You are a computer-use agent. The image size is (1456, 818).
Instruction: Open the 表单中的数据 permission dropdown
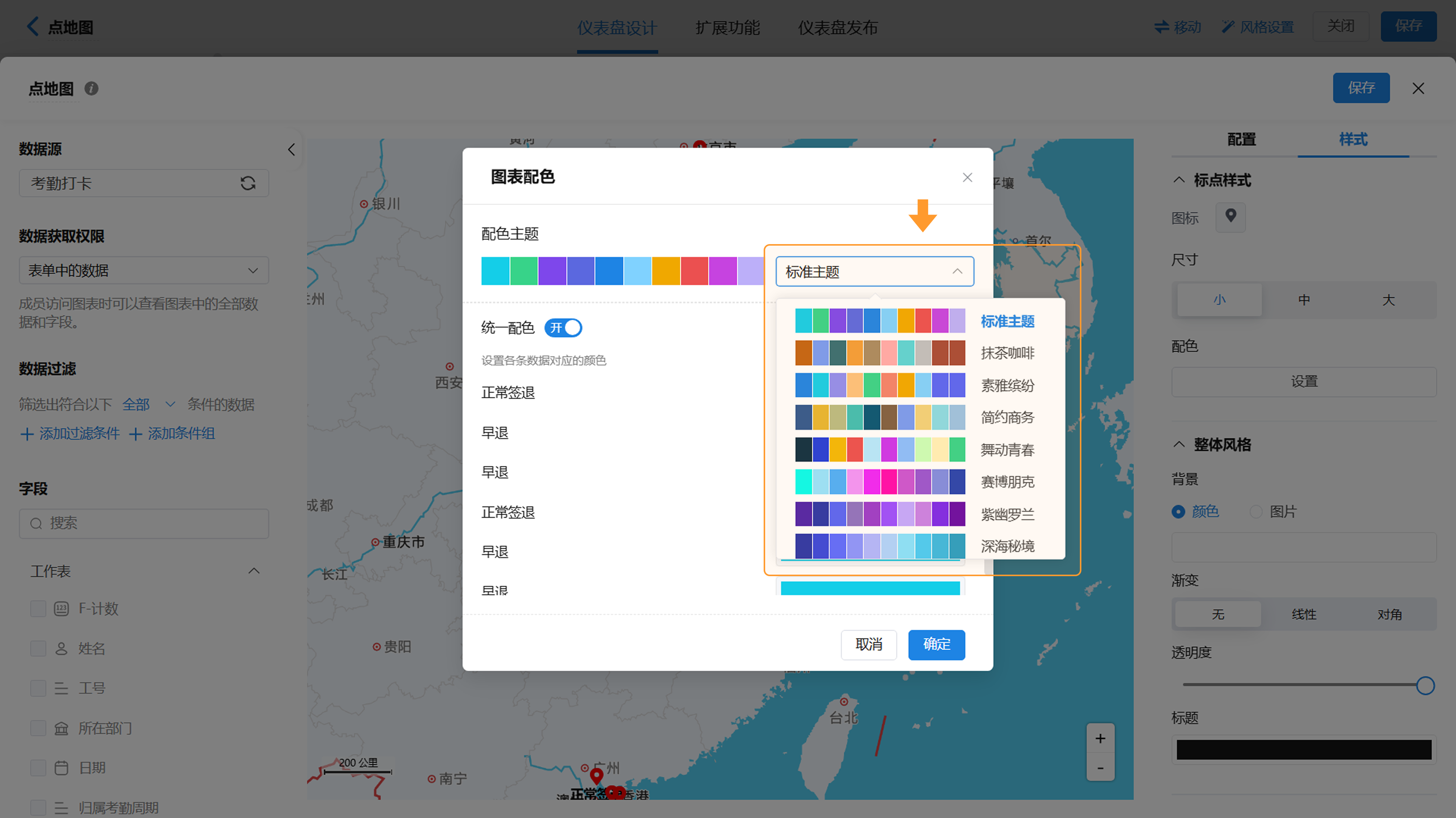tap(144, 271)
